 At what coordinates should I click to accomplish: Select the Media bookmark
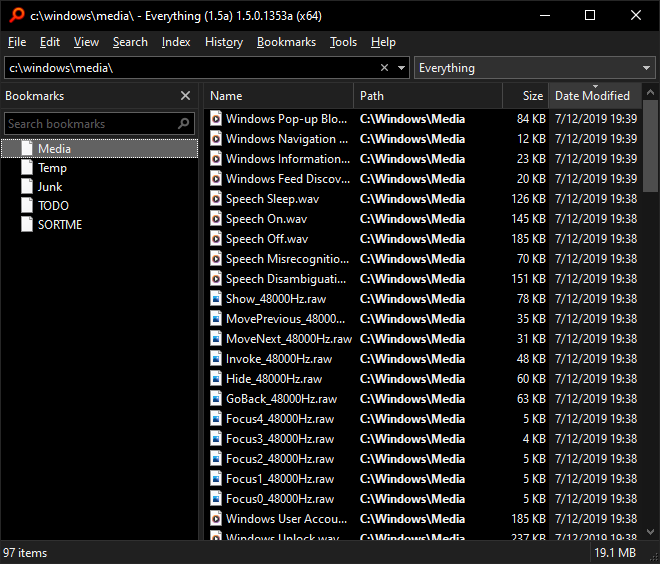99,149
